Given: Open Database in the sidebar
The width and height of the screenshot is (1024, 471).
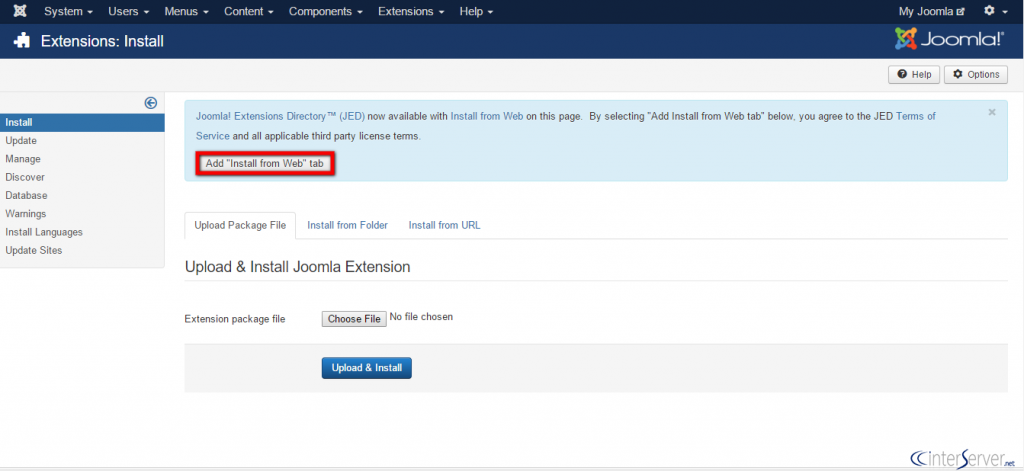Looking at the screenshot, I should click(x=26, y=195).
